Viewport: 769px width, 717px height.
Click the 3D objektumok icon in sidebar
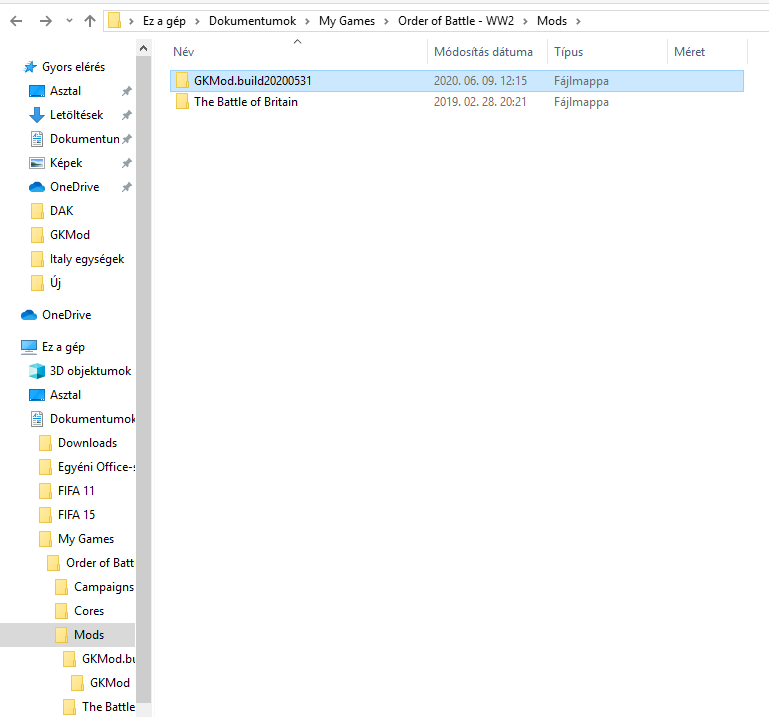click(37, 371)
